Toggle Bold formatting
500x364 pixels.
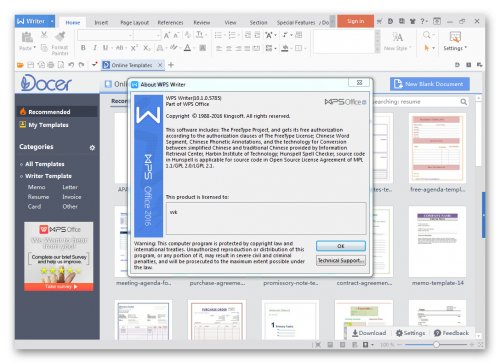pos(83,48)
